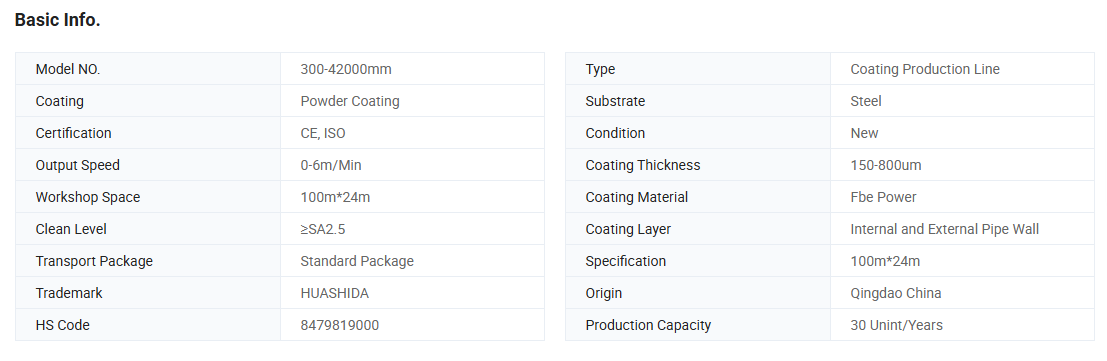Click the 'Coating Layer' label
Viewport: 1107px width, 361px height.
tap(628, 229)
